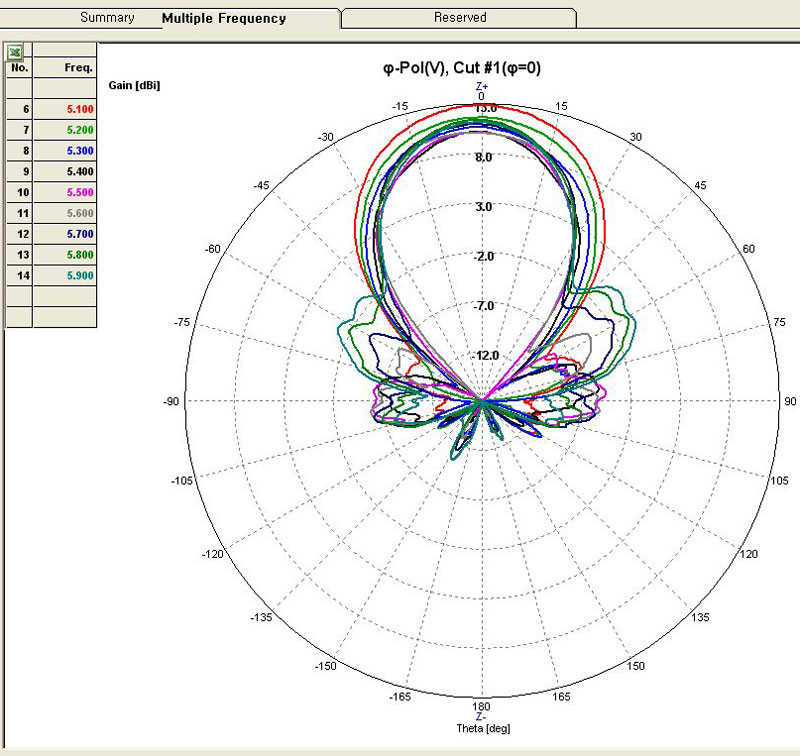Click the -120 degree angle label

[x=213, y=554]
